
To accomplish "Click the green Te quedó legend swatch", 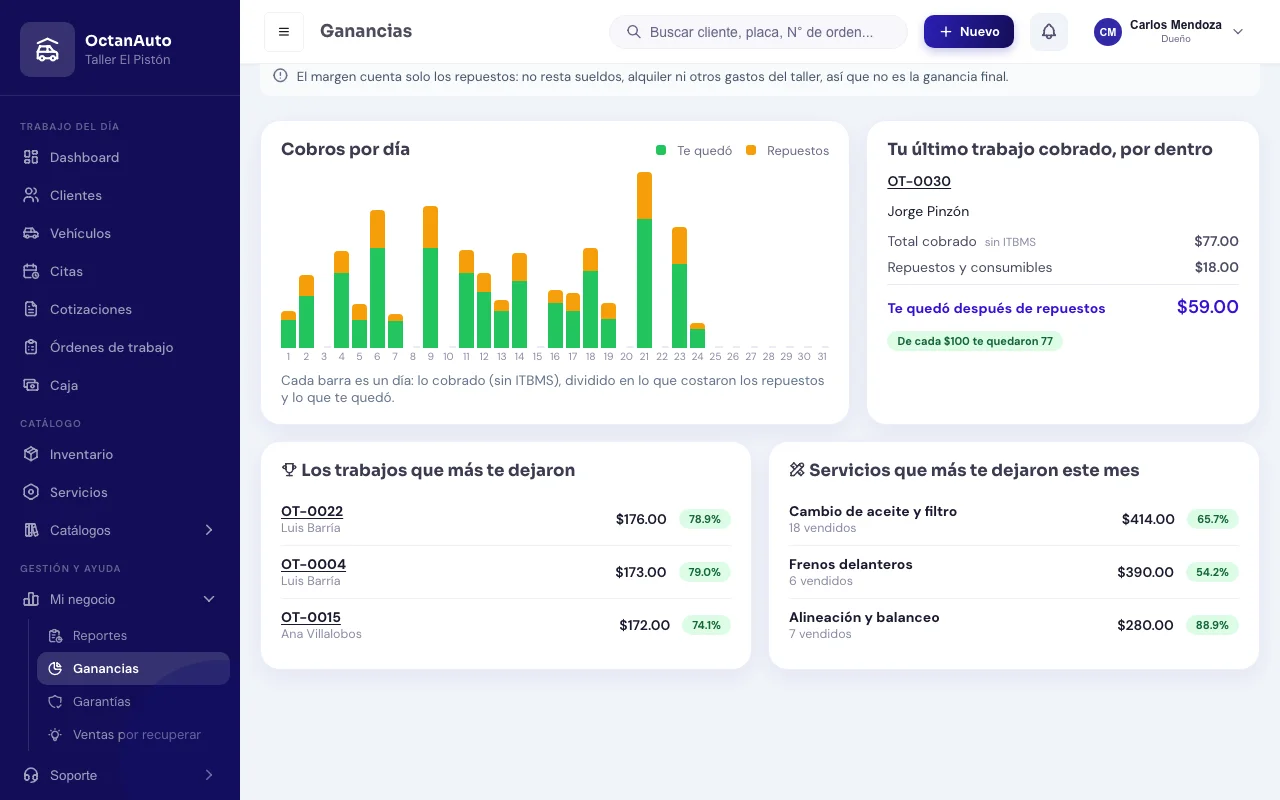I will (x=661, y=150).
